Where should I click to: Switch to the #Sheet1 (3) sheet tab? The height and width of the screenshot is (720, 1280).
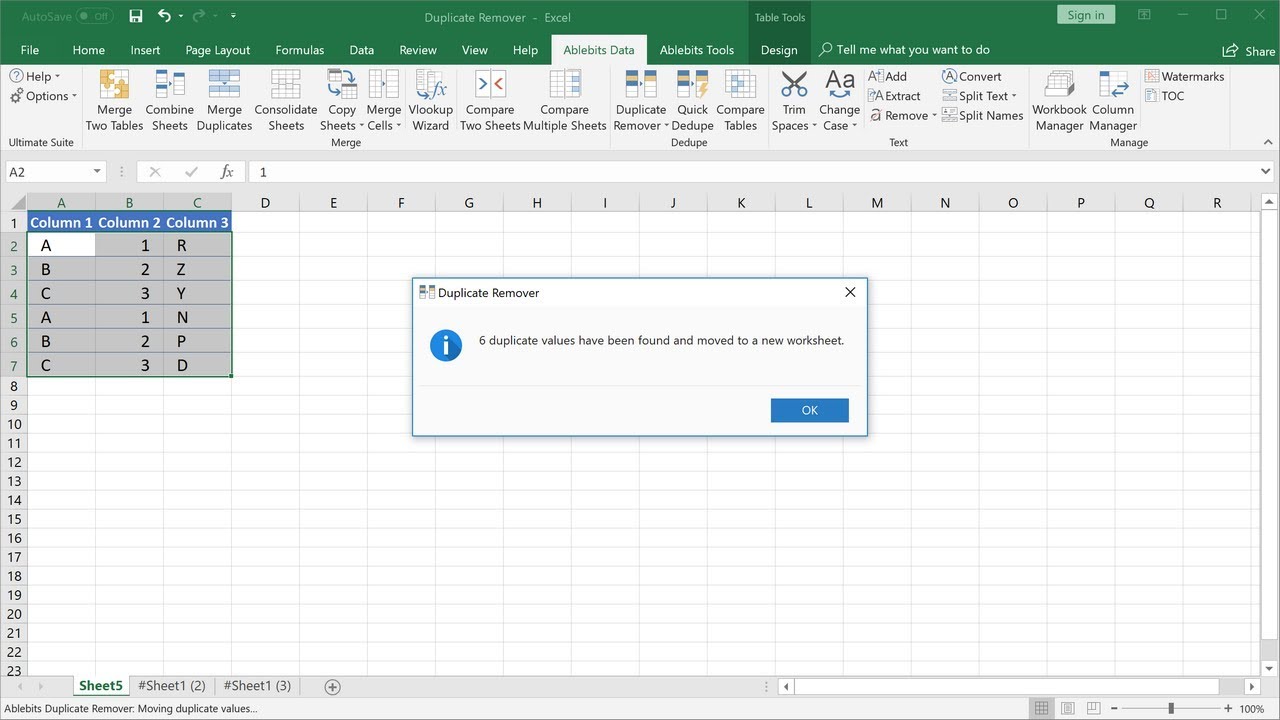(257, 686)
